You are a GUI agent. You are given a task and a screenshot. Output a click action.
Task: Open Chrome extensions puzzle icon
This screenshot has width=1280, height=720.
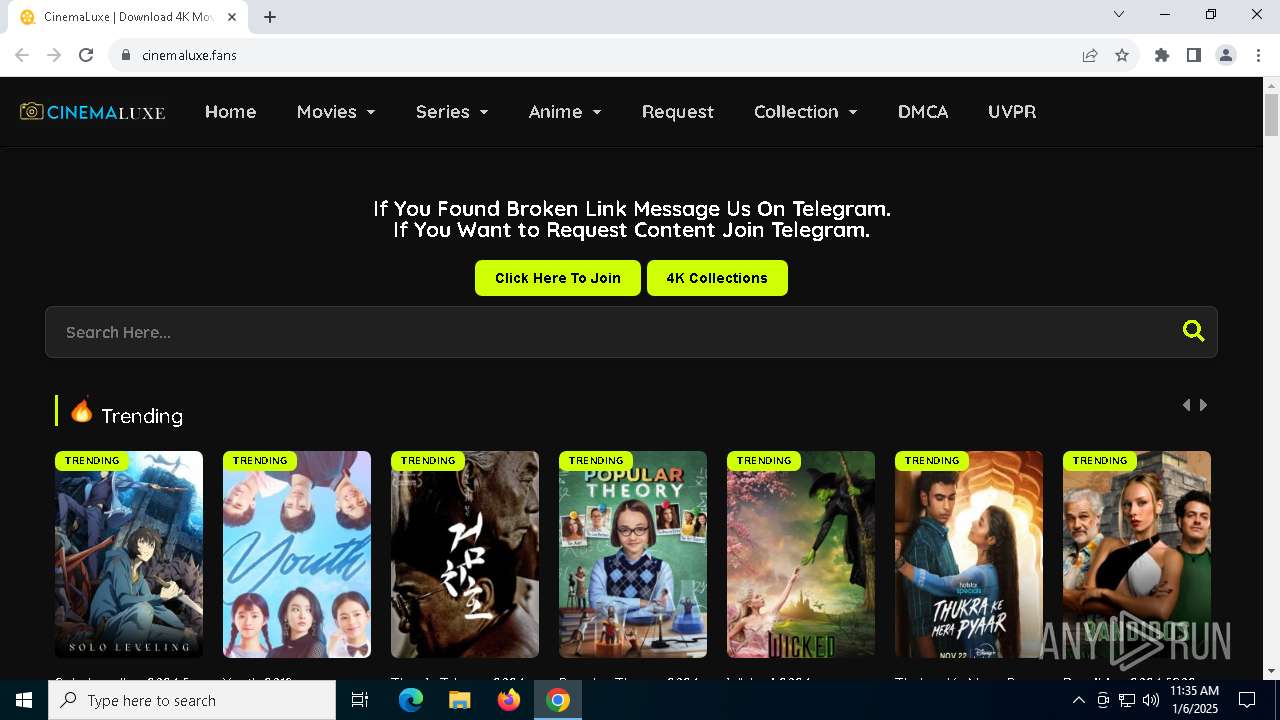(x=1162, y=55)
